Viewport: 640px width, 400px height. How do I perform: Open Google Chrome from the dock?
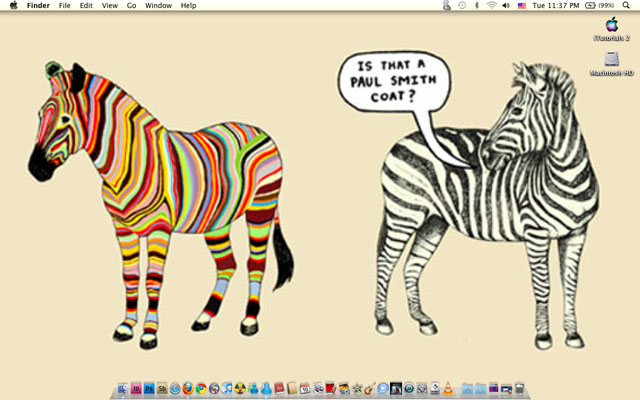click(201, 389)
